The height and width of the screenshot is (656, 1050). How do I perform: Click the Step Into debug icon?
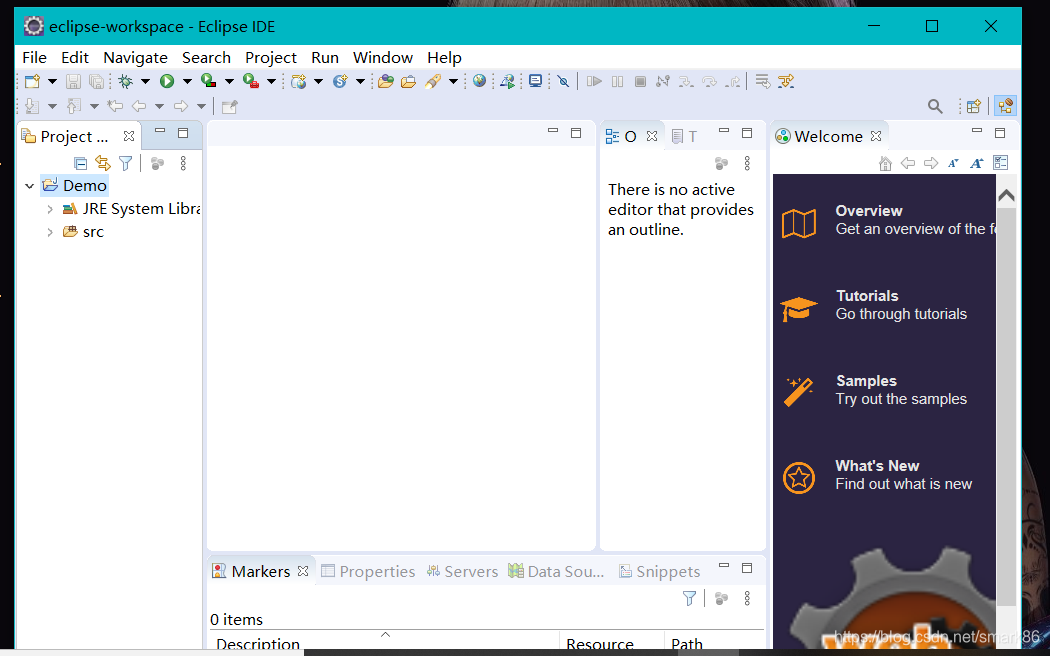pyautogui.click(x=686, y=82)
